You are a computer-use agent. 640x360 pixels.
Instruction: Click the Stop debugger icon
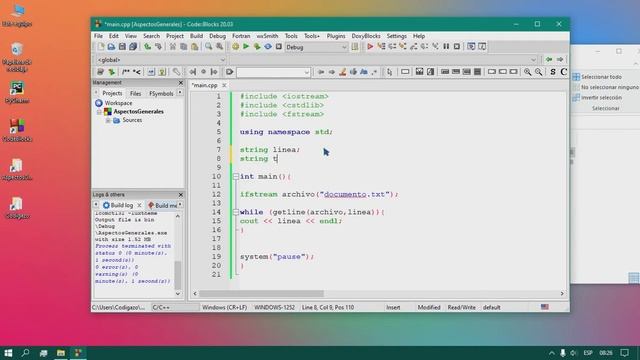(x=457, y=47)
